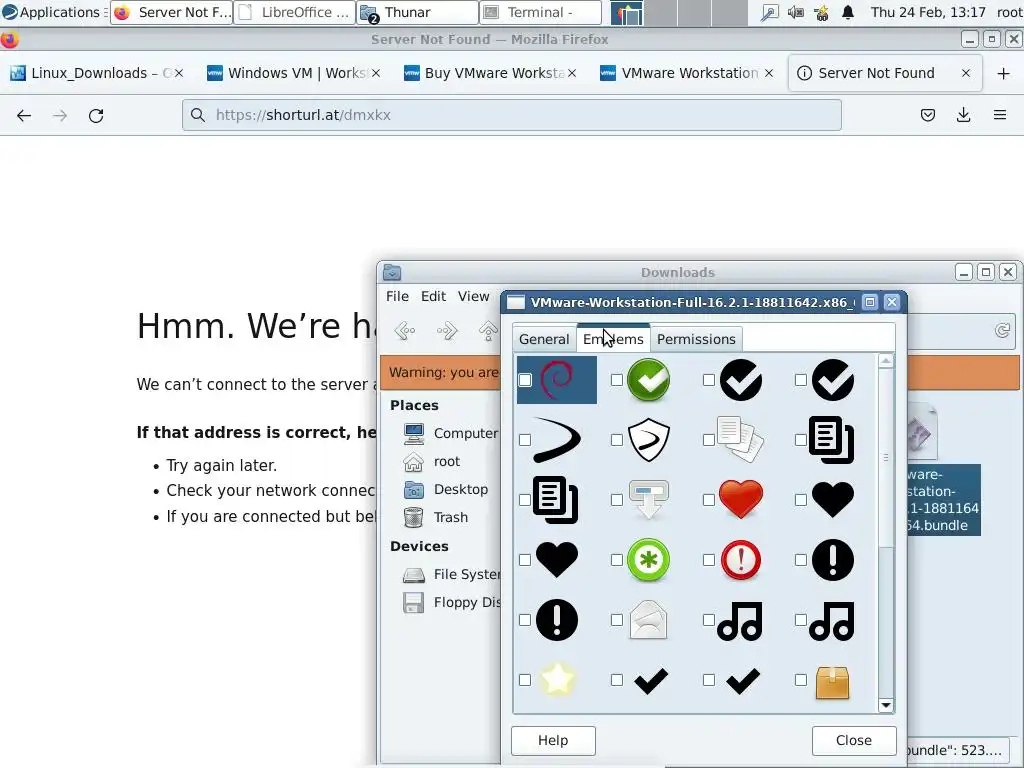Click the volume icon in system tray
Viewport: 1024px width, 768px height.
click(x=795, y=12)
